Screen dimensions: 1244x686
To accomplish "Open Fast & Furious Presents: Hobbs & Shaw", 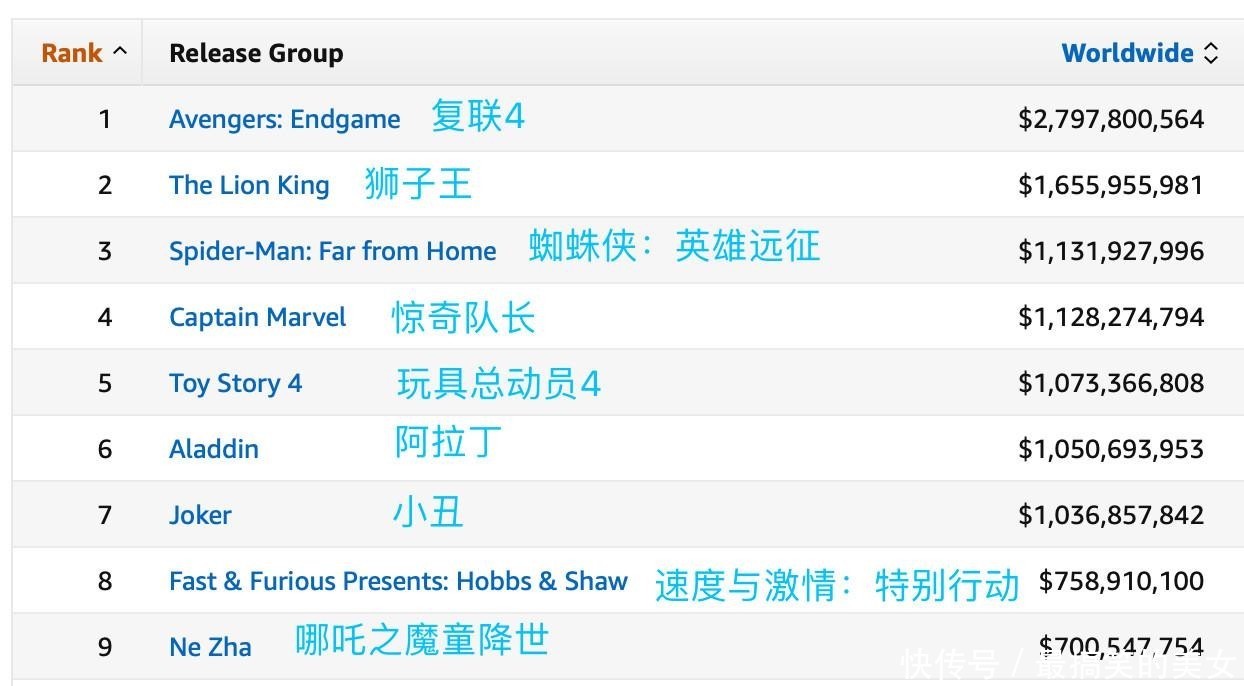I will [x=398, y=581].
